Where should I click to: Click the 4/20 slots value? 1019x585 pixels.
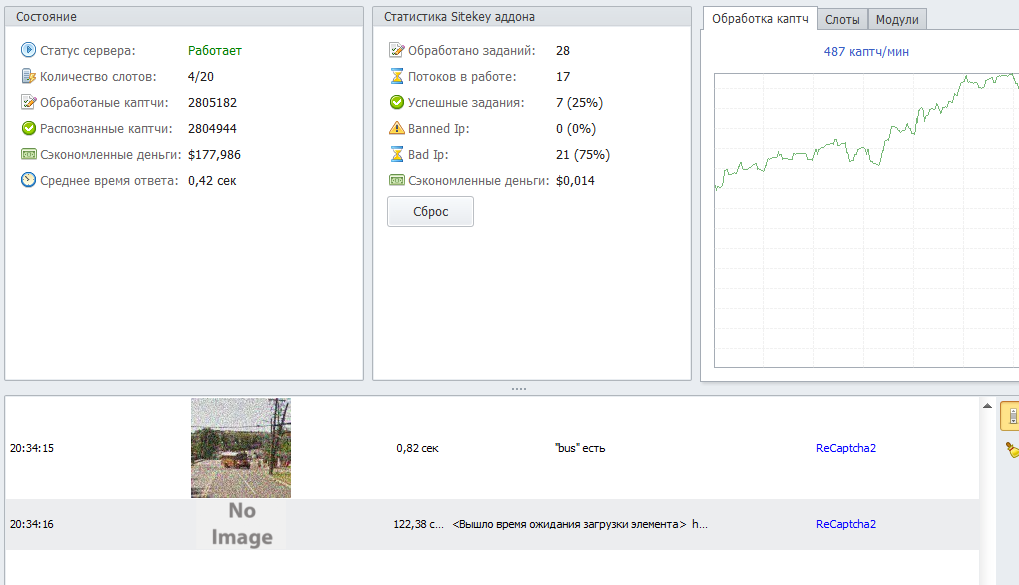(x=200, y=76)
